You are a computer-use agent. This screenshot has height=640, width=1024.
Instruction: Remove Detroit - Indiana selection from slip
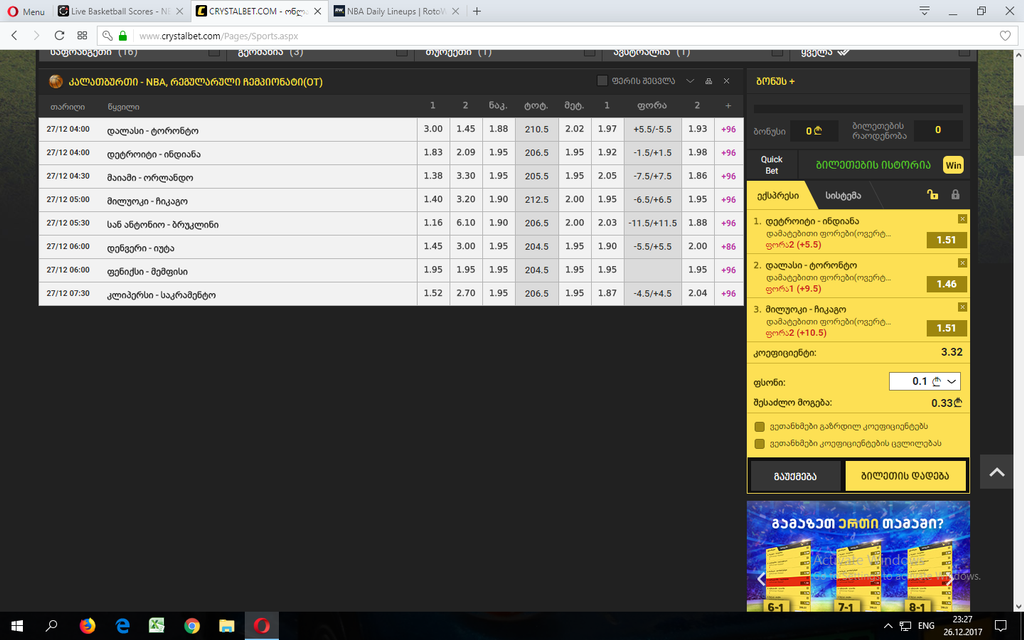962,219
